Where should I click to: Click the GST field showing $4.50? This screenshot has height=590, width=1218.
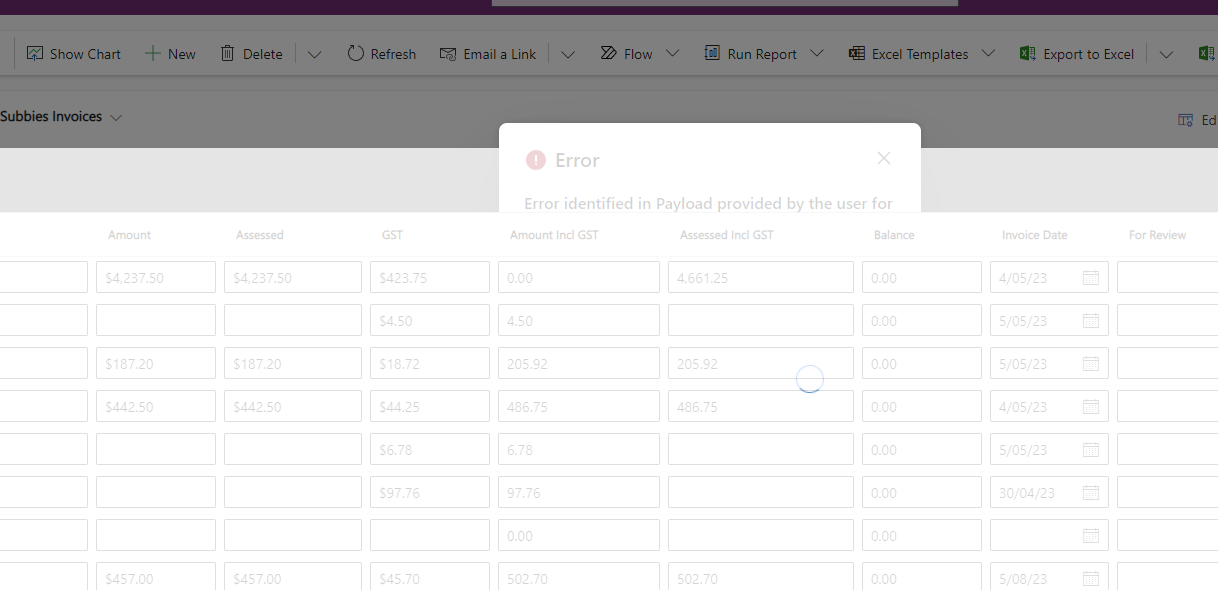coord(429,320)
